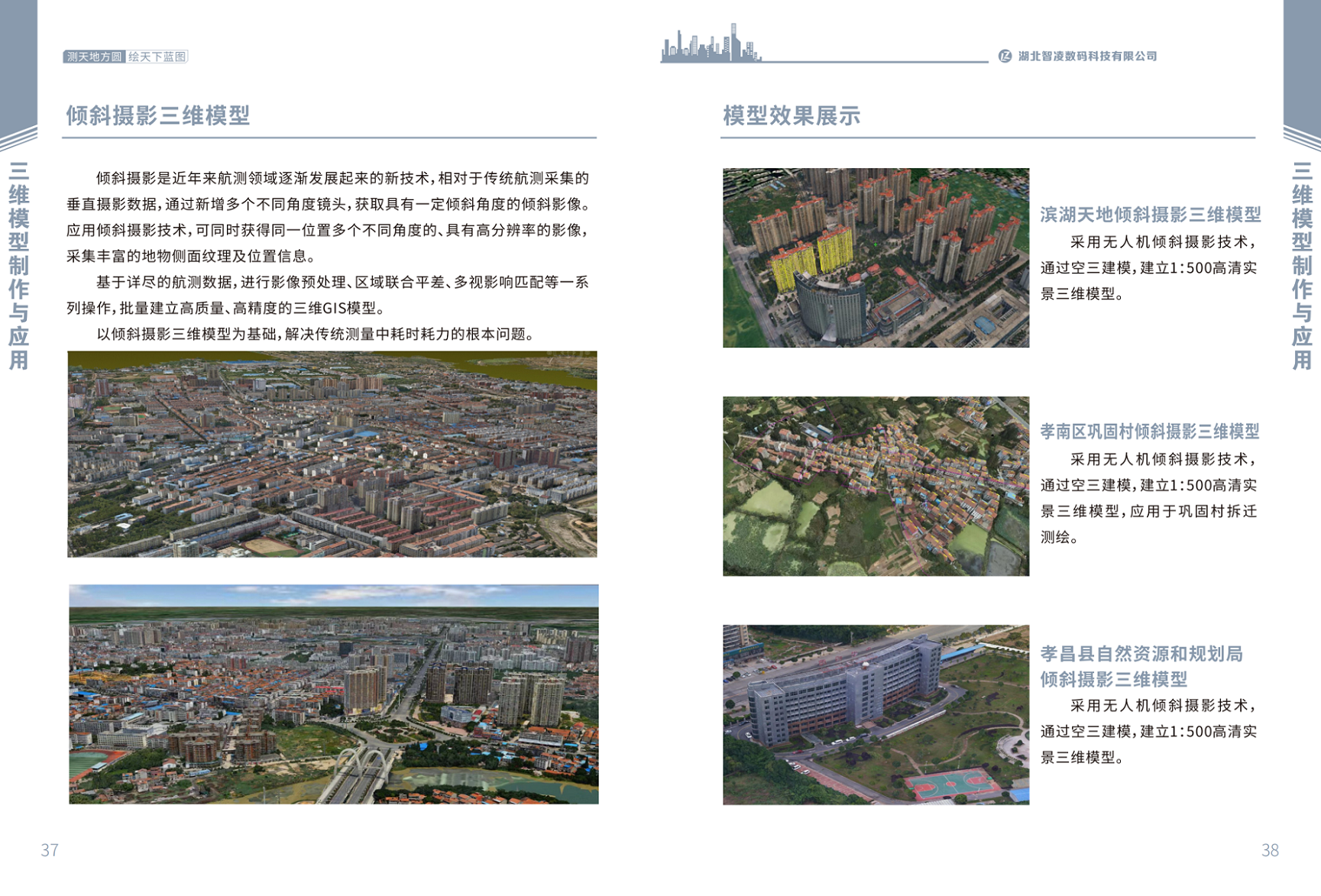Click the title 孝南区巩固村倾斜摄影三维模型

1150,432
